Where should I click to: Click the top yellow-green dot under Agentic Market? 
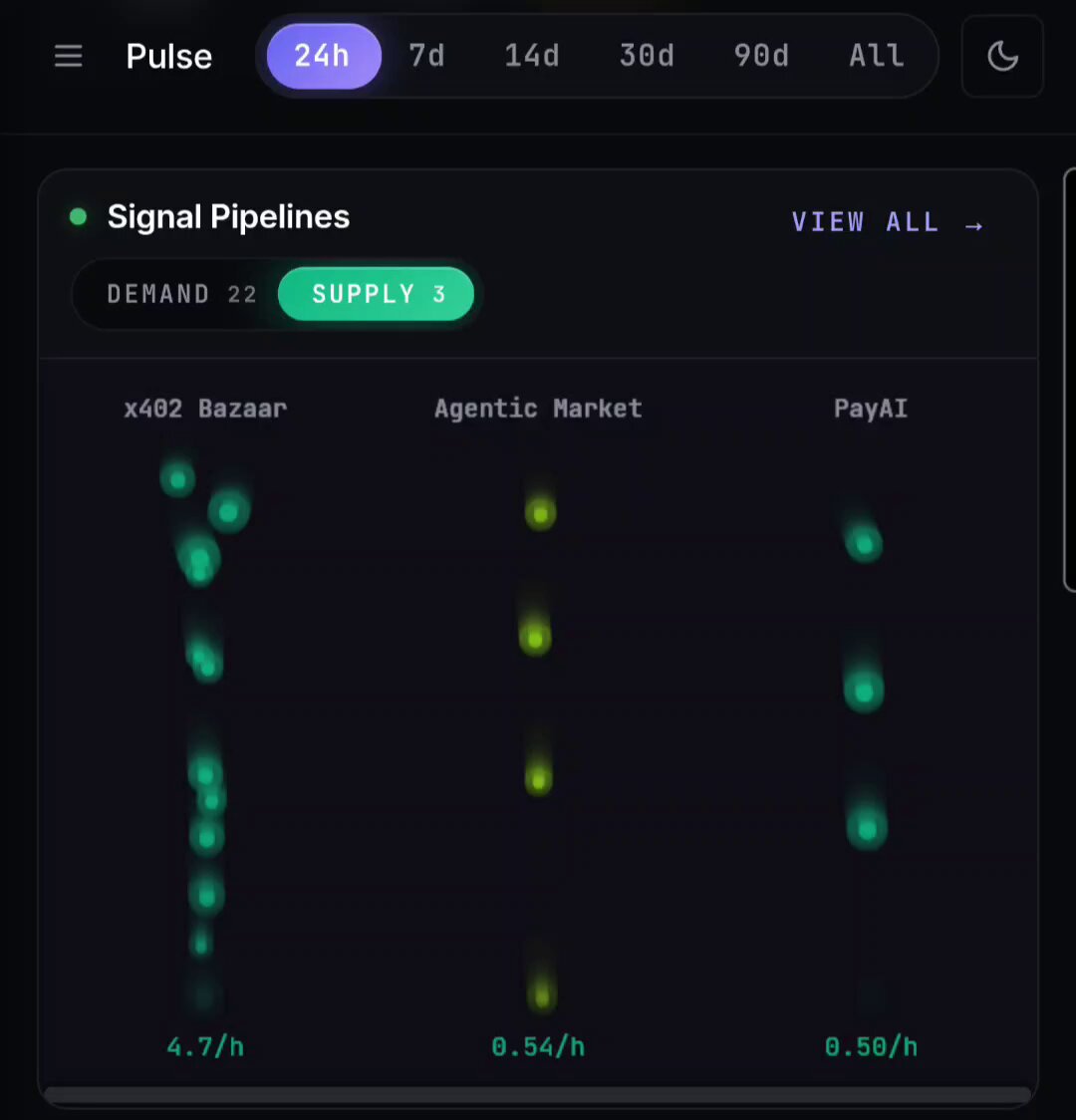pos(541,513)
